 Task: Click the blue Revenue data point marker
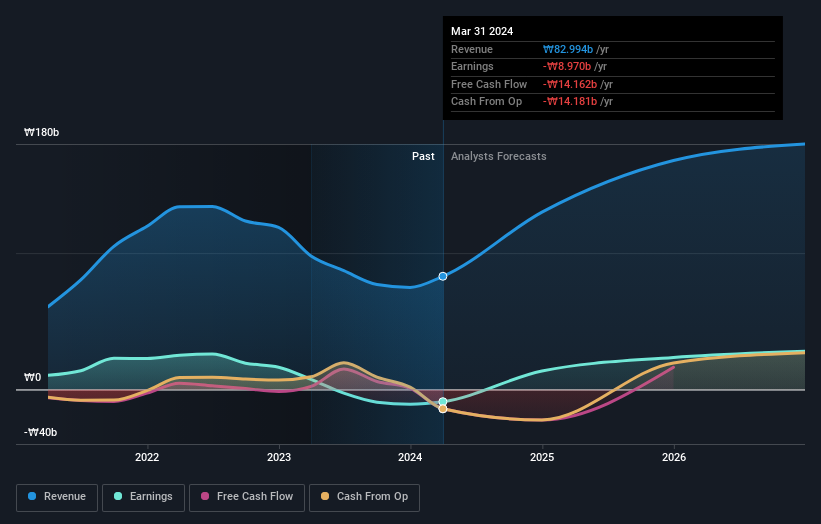[x=443, y=276]
